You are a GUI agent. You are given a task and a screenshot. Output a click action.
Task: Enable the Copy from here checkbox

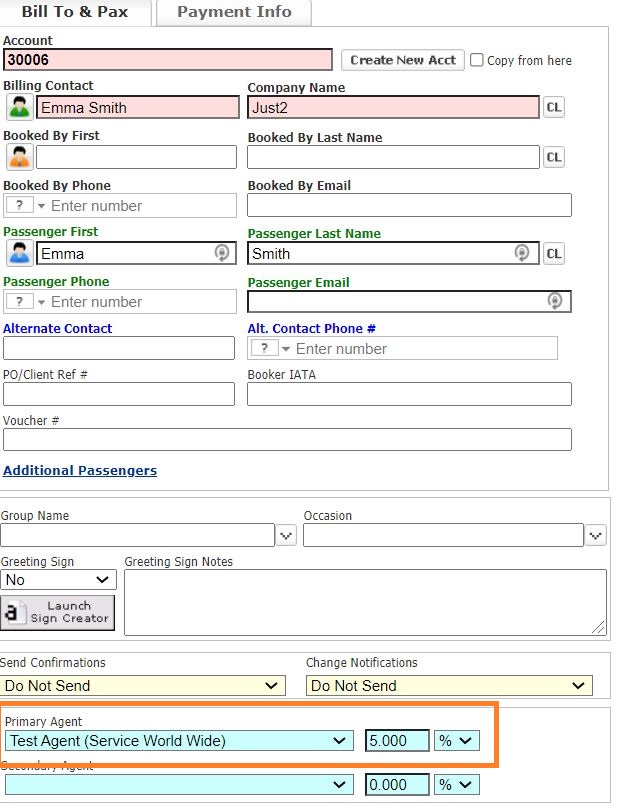pyautogui.click(x=477, y=60)
